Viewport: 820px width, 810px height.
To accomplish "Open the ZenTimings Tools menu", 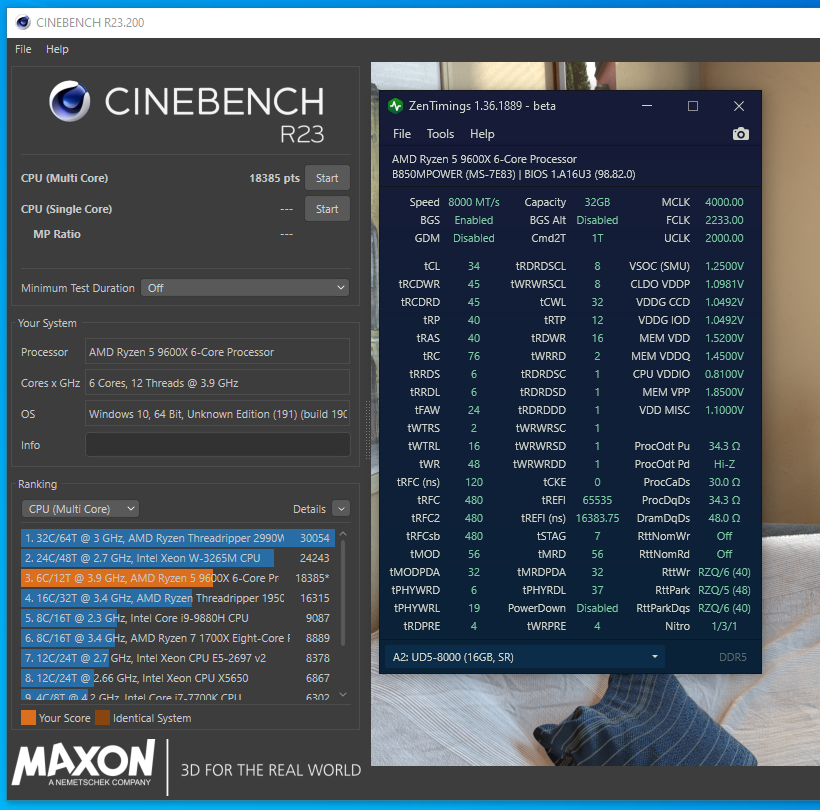I will click(440, 134).
